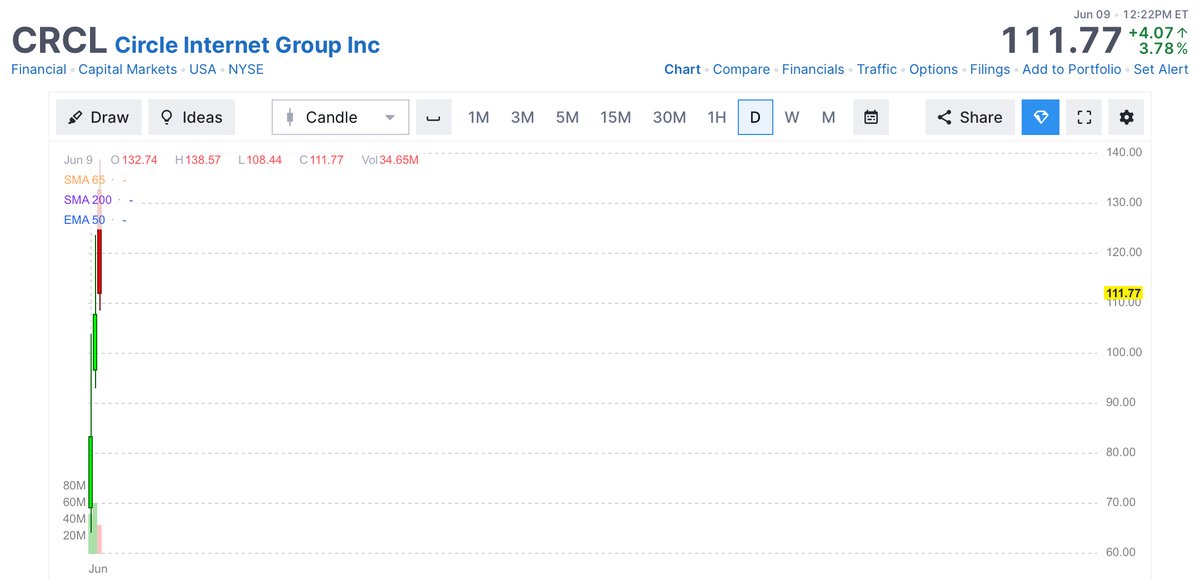The height and width of the screenshot is (580, 1200).
Task: Open the Draw tools
Action: 98,117
